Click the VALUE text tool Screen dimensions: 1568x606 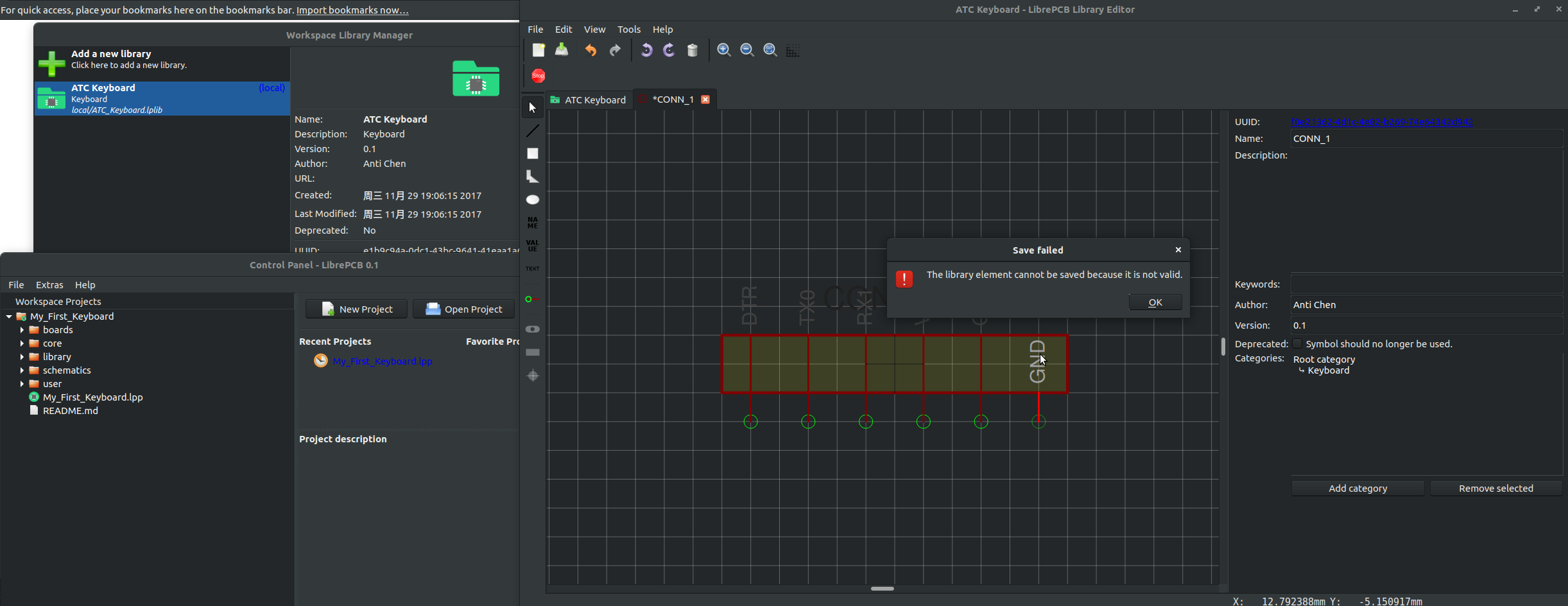(533, 244)
